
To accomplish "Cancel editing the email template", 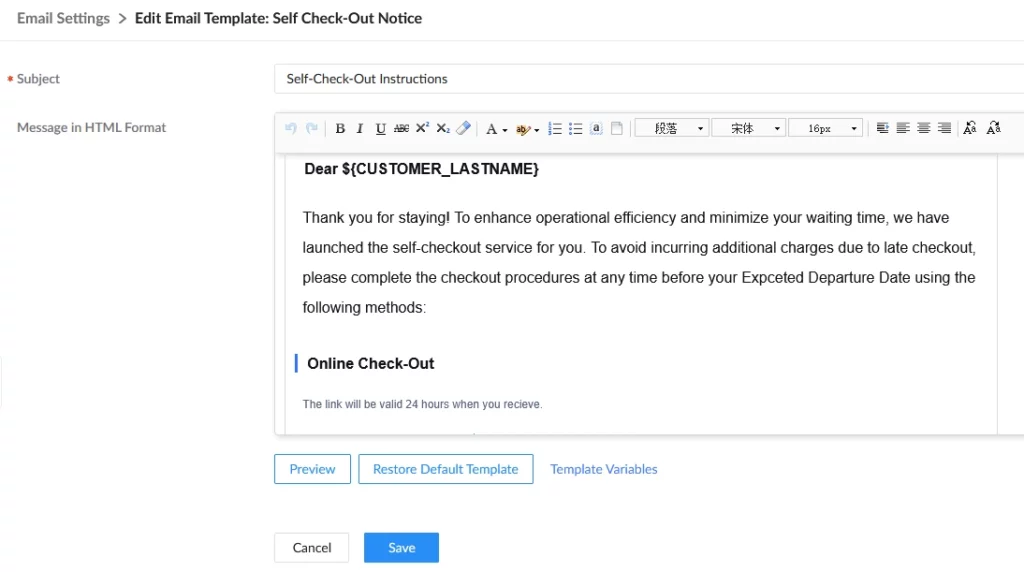I will click(312, 547).
